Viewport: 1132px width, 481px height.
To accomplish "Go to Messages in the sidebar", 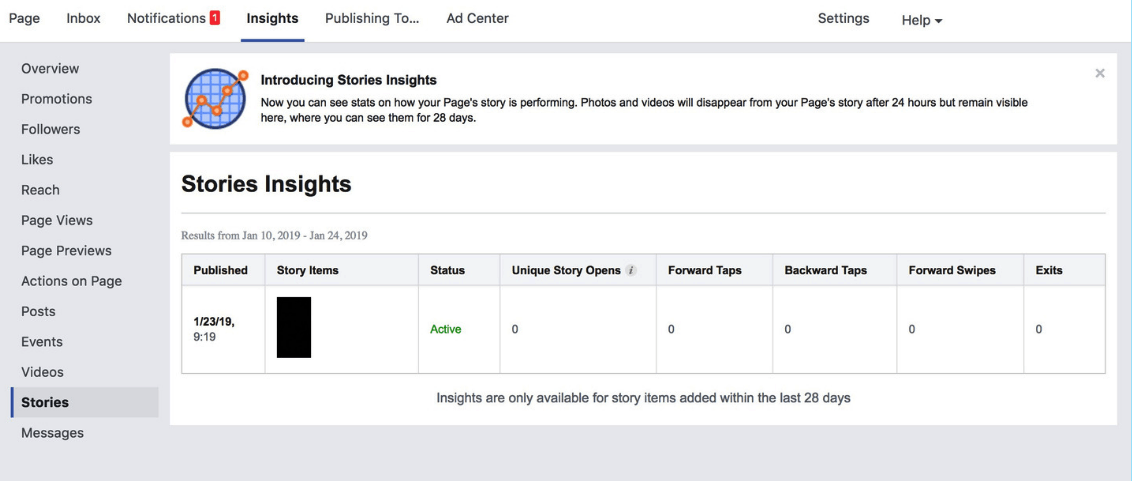I will (x=52, y=433).
